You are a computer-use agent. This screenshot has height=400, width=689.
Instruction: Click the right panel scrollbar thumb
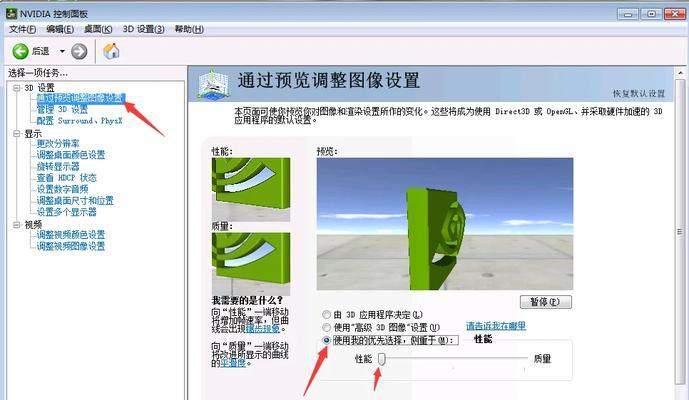680,232
